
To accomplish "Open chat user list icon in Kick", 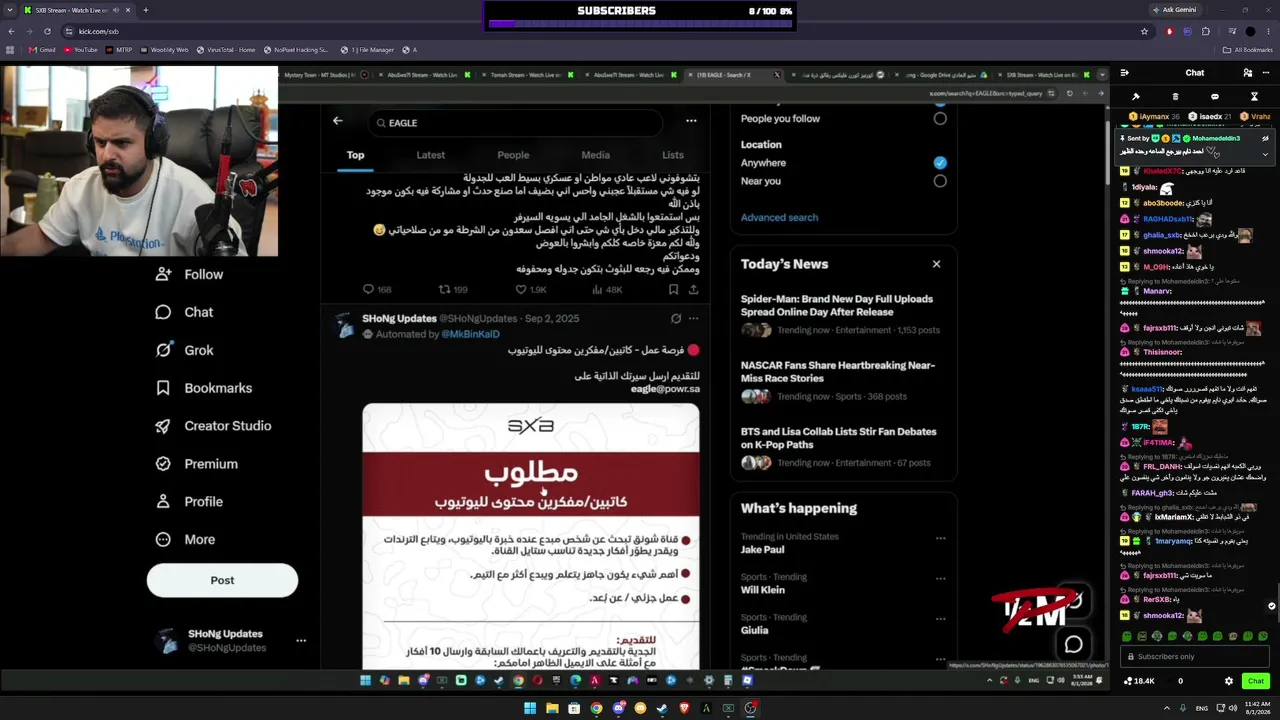I will click(1247, 73).
